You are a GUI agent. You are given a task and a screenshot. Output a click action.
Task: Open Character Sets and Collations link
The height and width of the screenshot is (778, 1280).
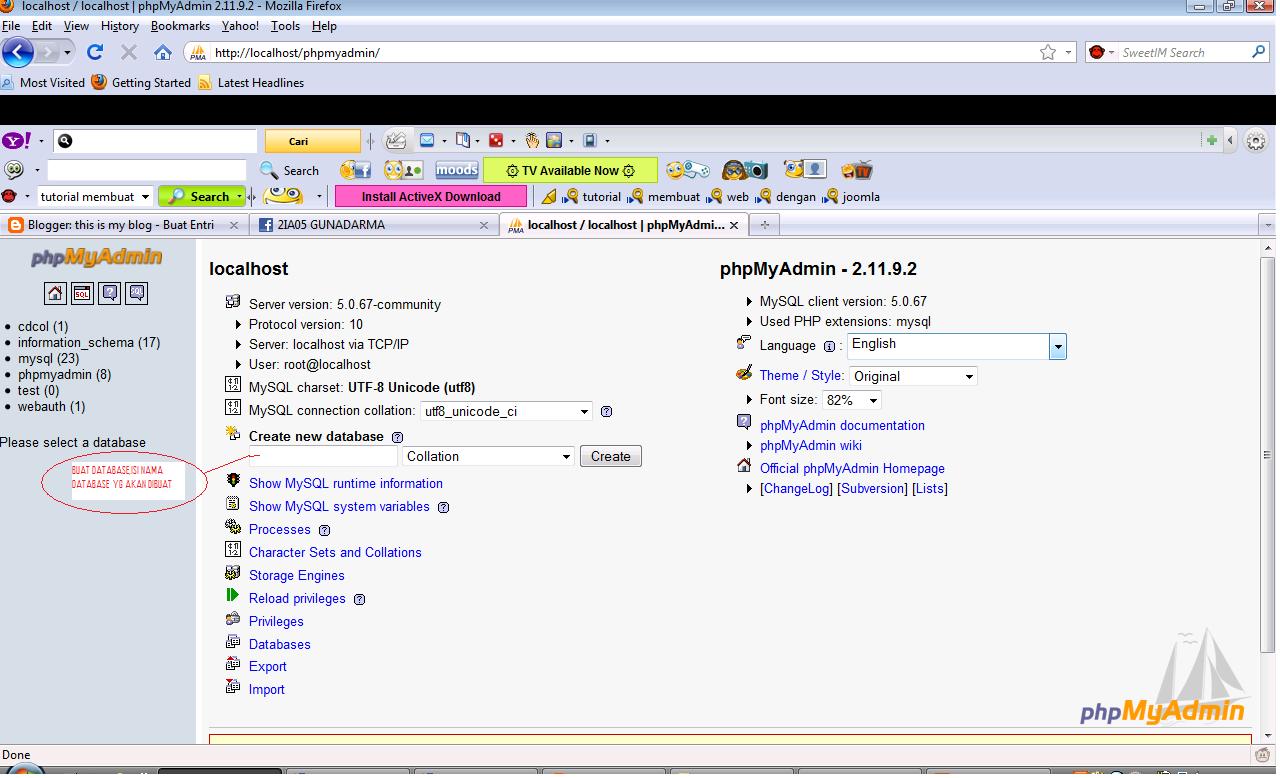point(335,553)
